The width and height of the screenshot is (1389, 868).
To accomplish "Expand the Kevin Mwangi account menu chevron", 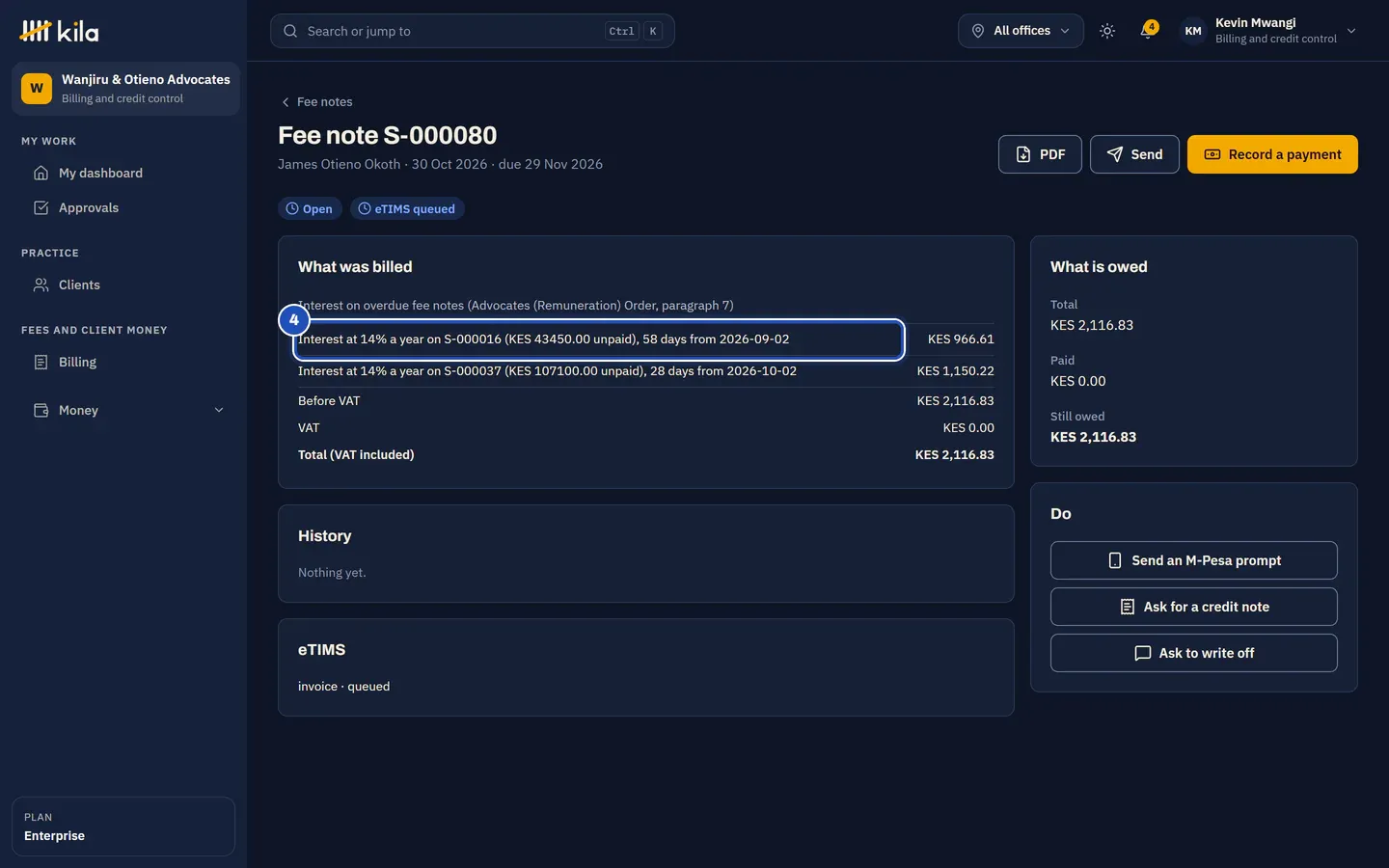I will [x=1351, y=31].
